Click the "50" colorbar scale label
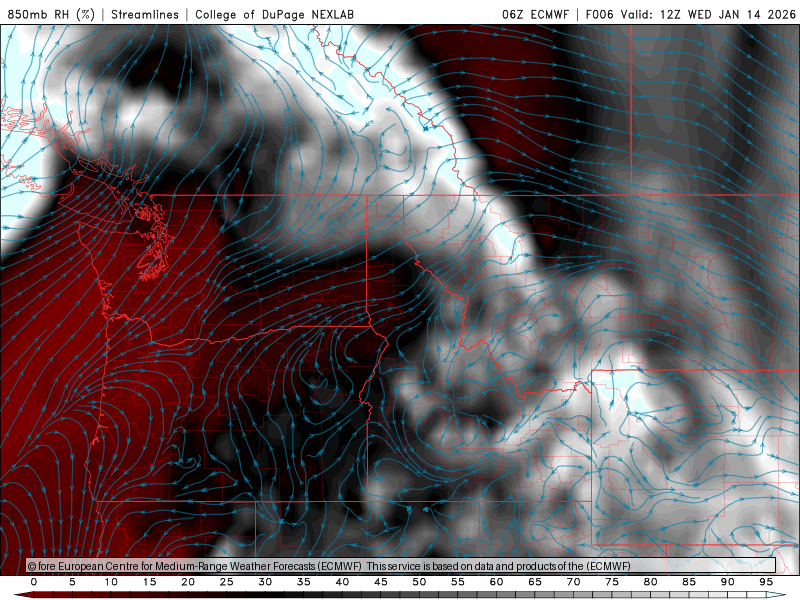Viewport: 800px width, 600px height. [x=419, y=582]
